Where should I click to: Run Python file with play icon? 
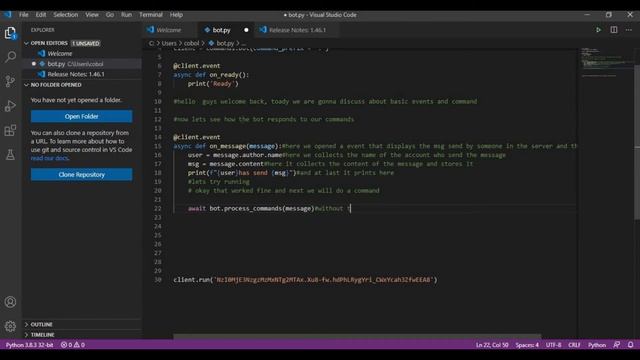598,30
